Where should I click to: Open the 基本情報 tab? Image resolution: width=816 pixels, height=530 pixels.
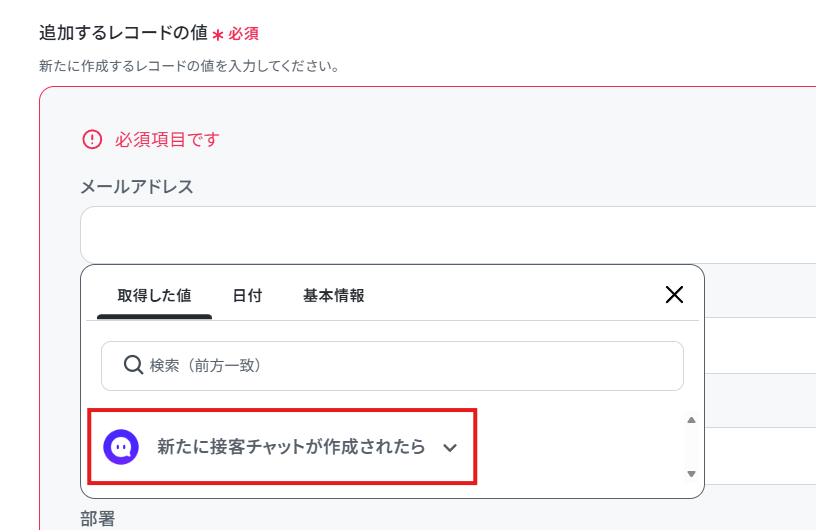click(334, 296)
